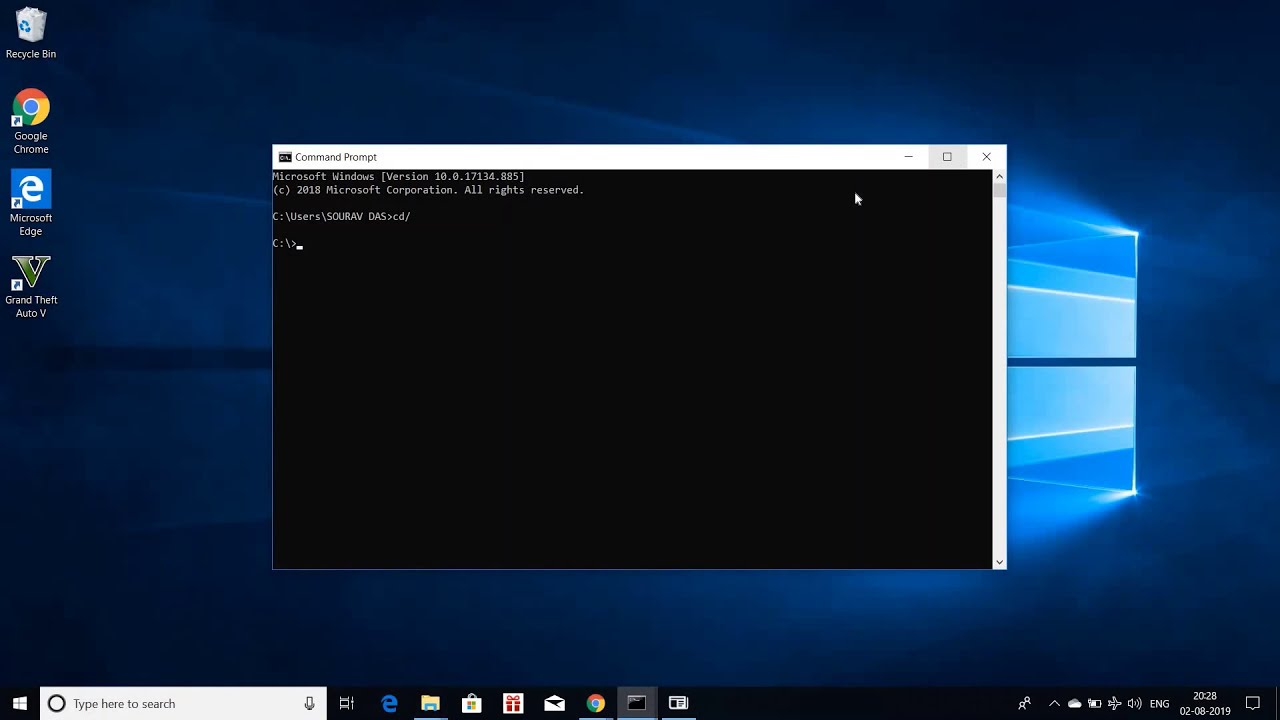The height and width of the screenshot is (720, 1280).
Task: Click the Cortana circle icon in the search box
Action: (57, 703)
